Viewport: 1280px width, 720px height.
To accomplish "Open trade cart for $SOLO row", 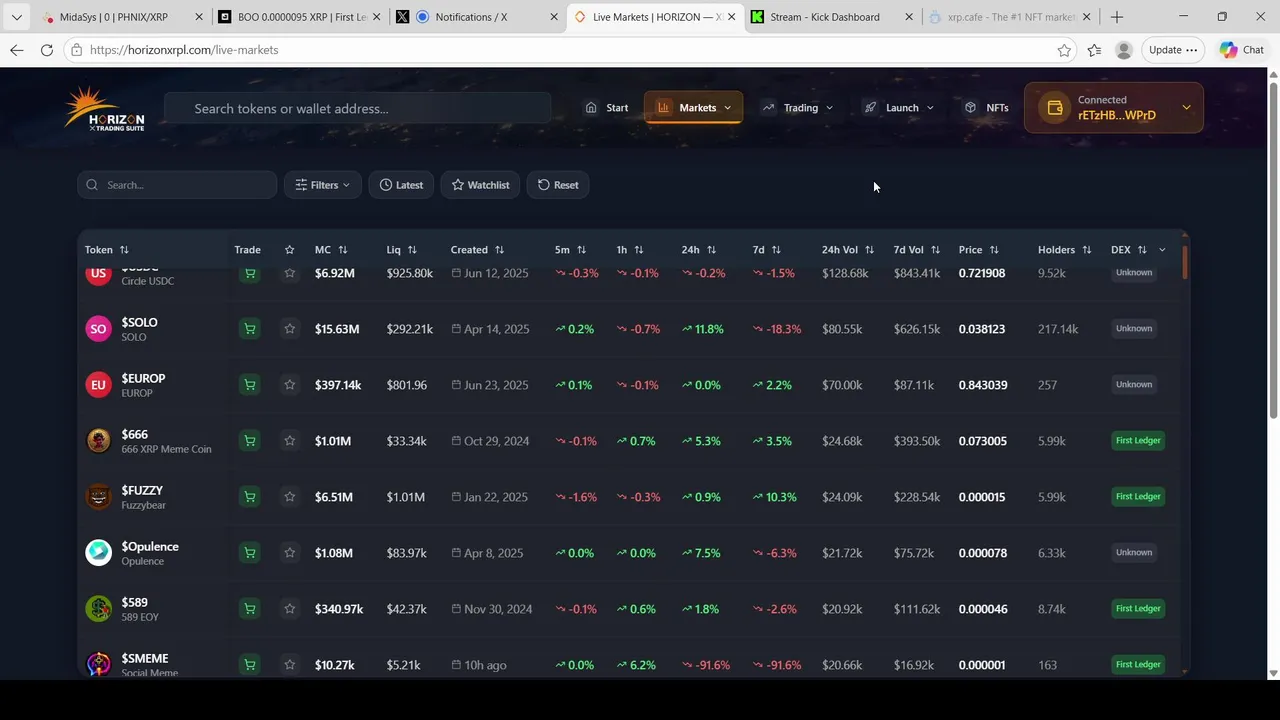I will 250,329.
